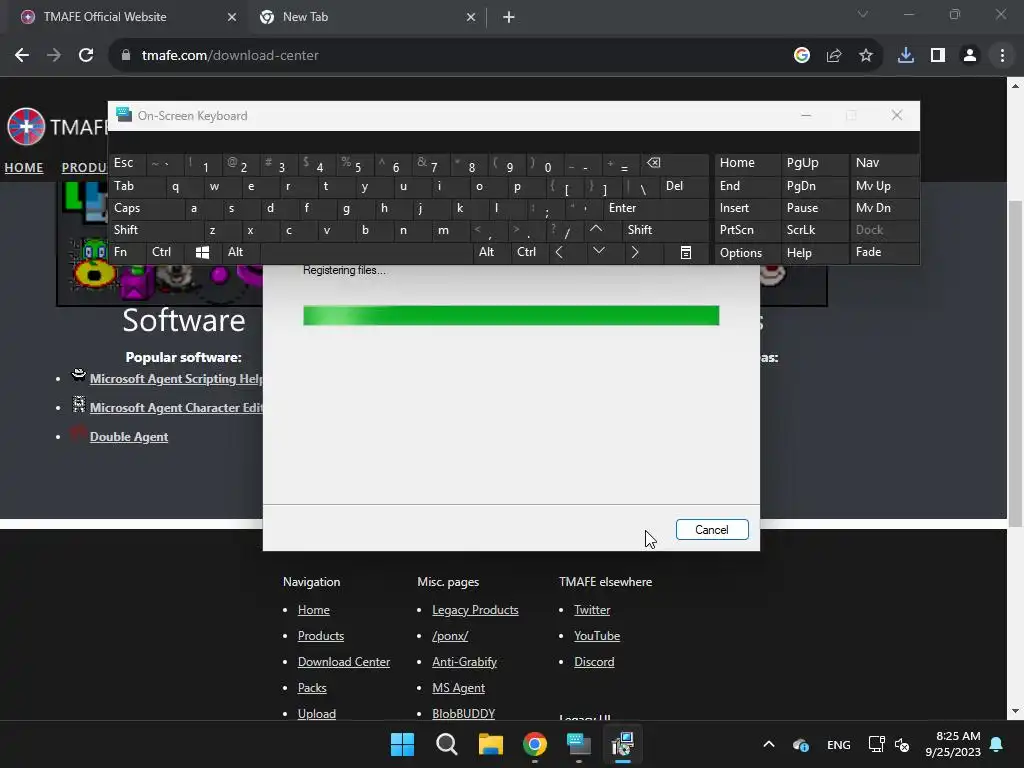Image resolution: width=1024 pixels, height=768 pixels.
Task: Open new tab with plus button
Action: (509, 17)
